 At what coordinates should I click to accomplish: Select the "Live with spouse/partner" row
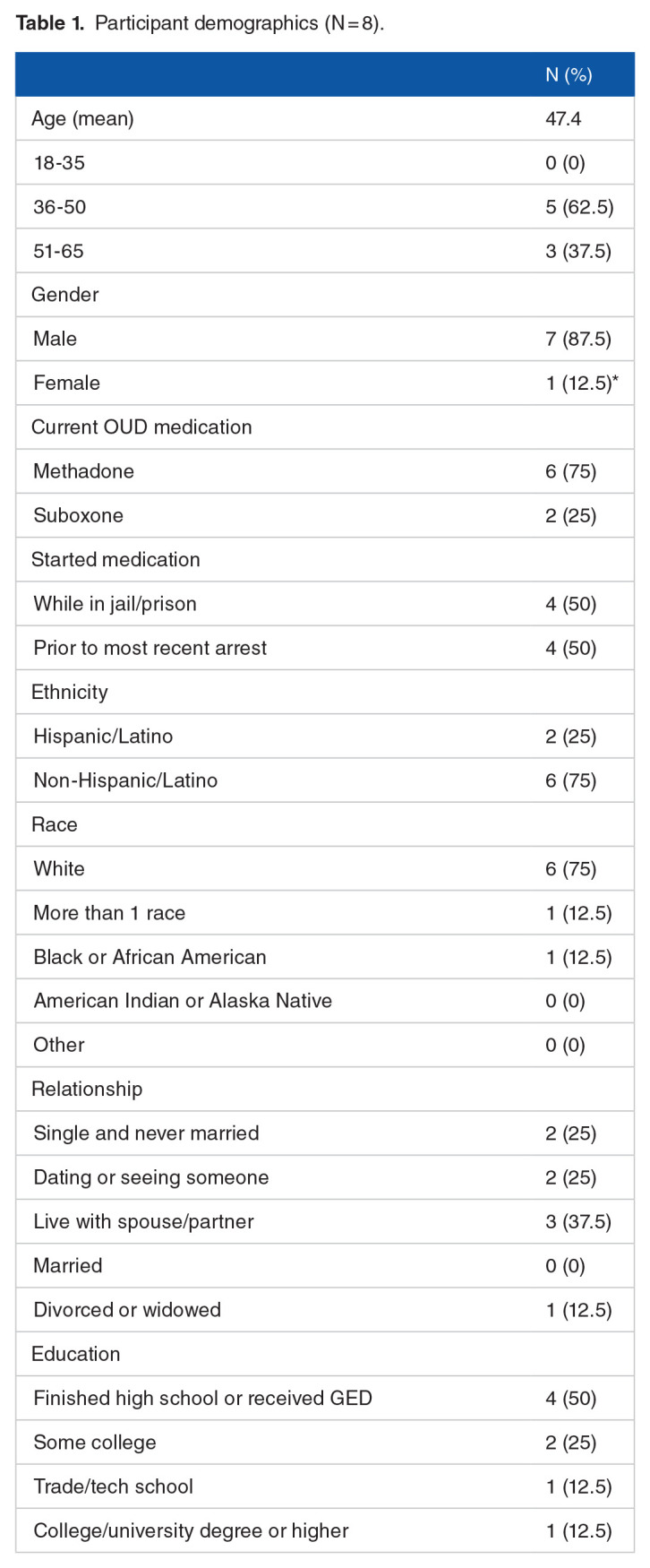click(143, 1221)
